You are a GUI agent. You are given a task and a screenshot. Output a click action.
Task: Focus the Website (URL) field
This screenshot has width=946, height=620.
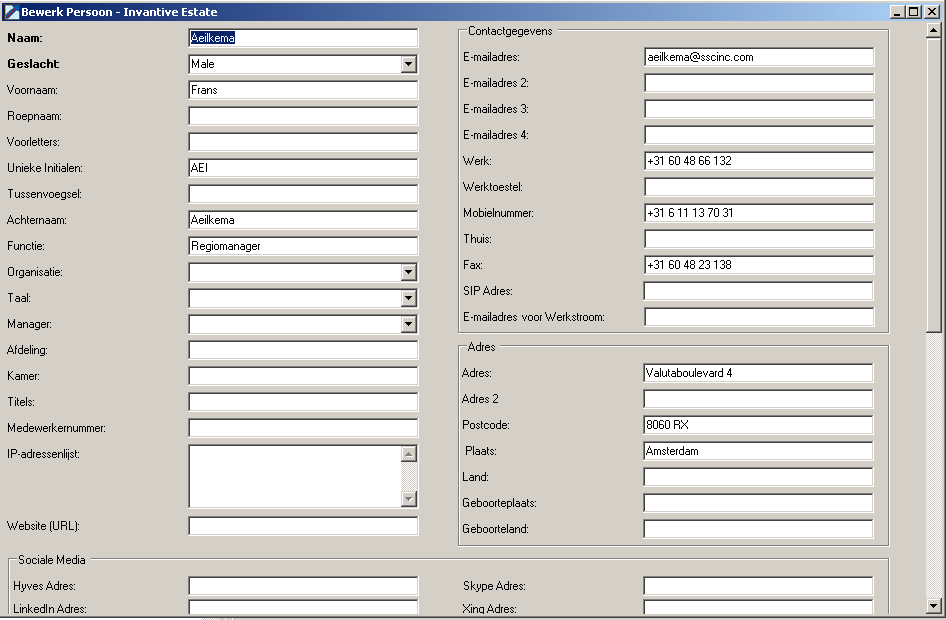(303, 526)
